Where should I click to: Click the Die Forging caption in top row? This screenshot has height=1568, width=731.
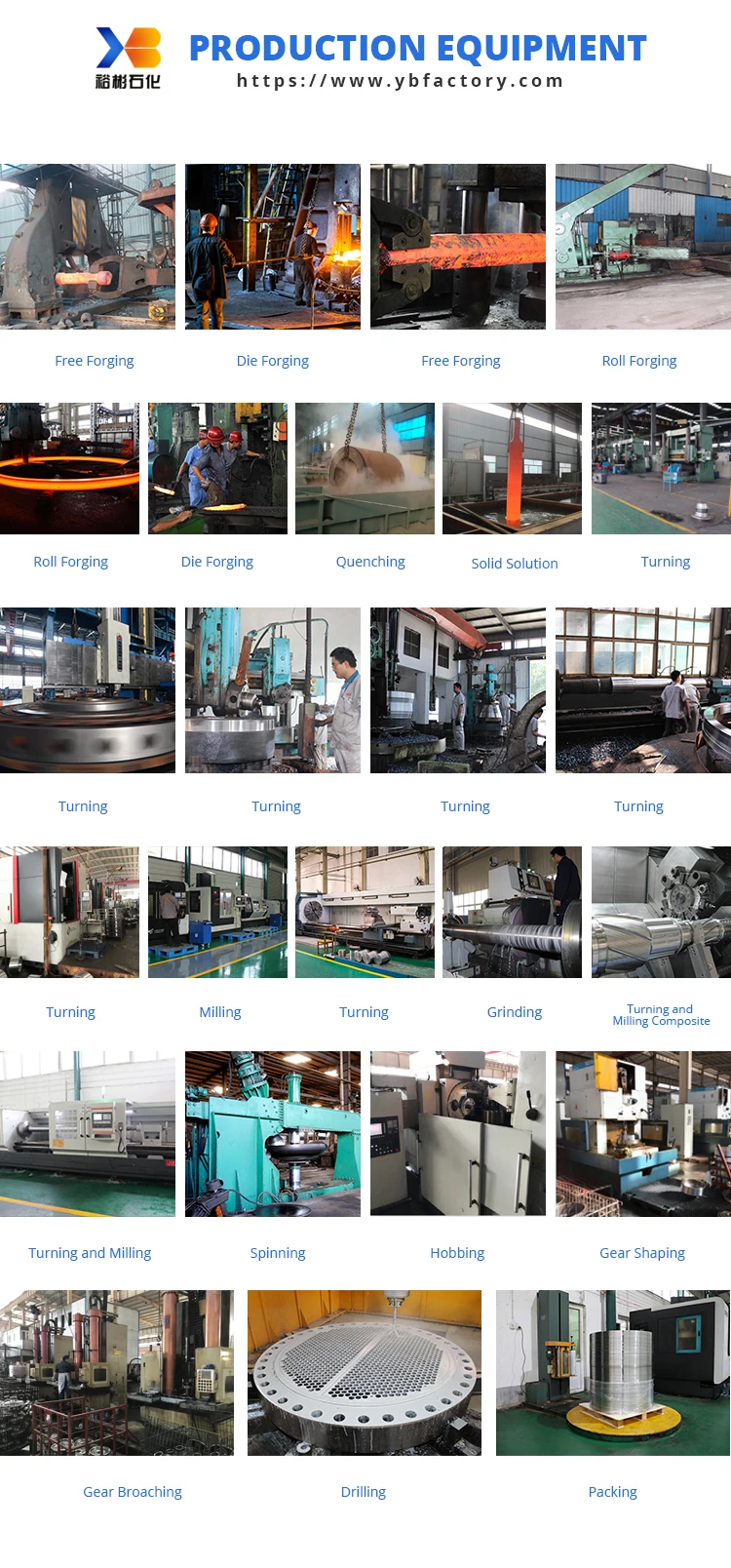273,361
